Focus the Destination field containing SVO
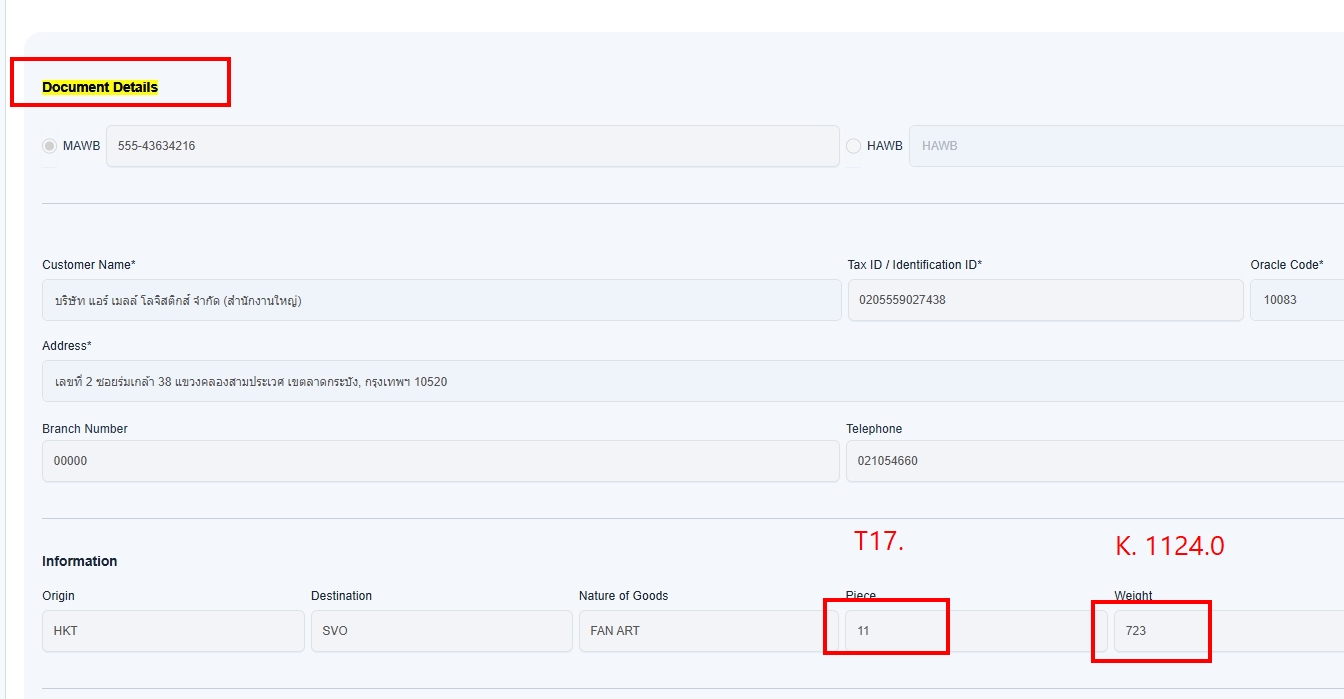Image resolution: width=1344 pixels, height=699 pixels. pyautogui.click(x=441, y=631)
